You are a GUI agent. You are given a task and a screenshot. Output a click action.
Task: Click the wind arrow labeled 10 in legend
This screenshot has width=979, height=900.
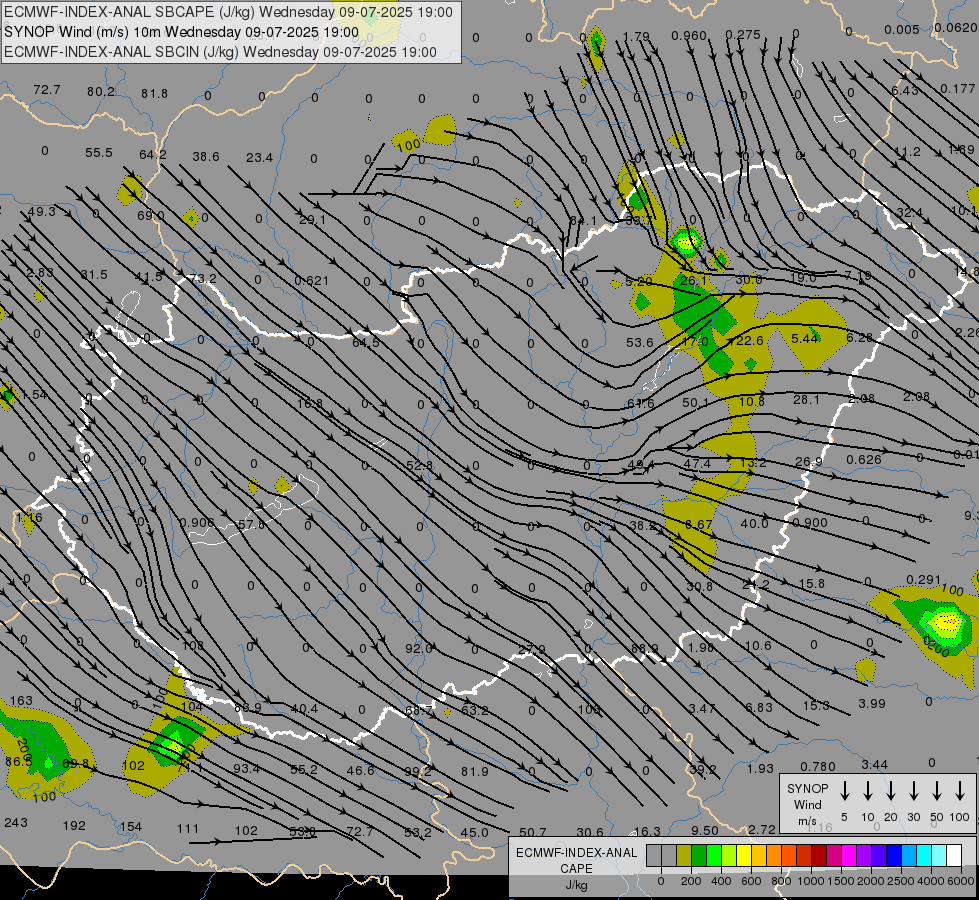click(868, 791)
